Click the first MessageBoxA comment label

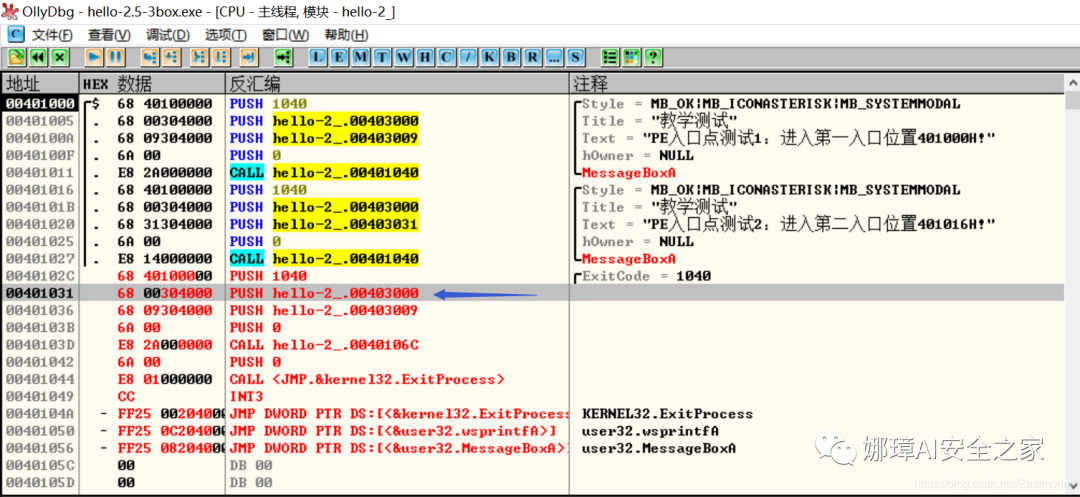pyautogui.click(x=629, y=173)
